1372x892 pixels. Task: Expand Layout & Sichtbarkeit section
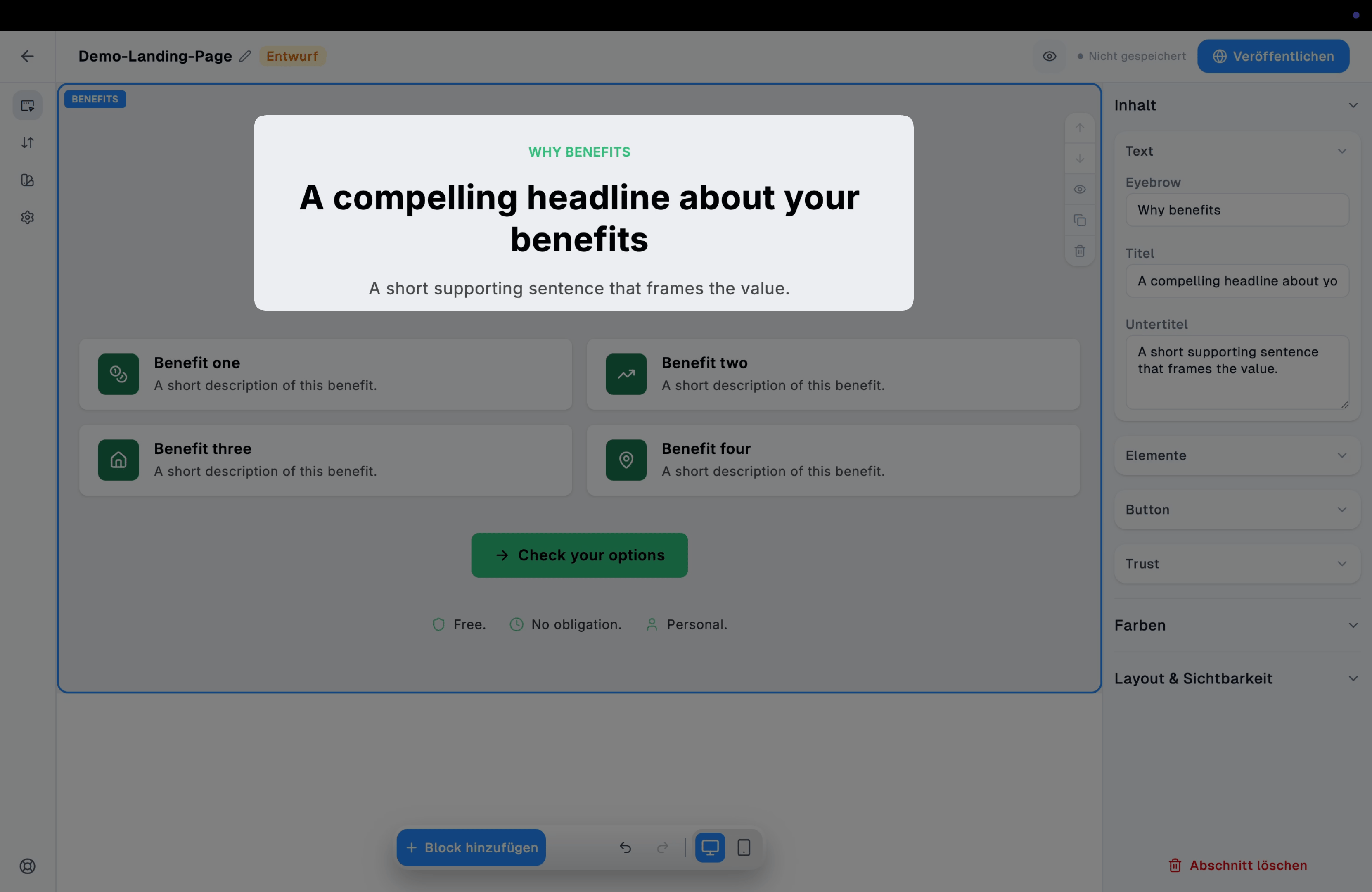tap(1237, 678)
